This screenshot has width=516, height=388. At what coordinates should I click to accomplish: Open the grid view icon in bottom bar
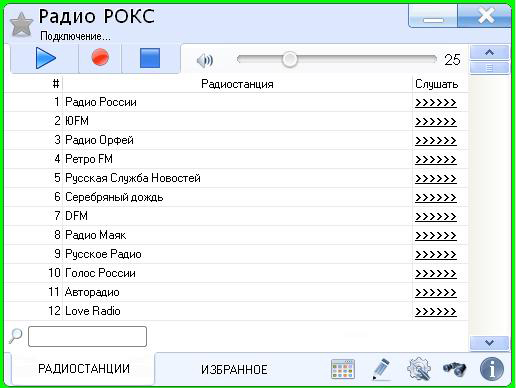(343, 369)
